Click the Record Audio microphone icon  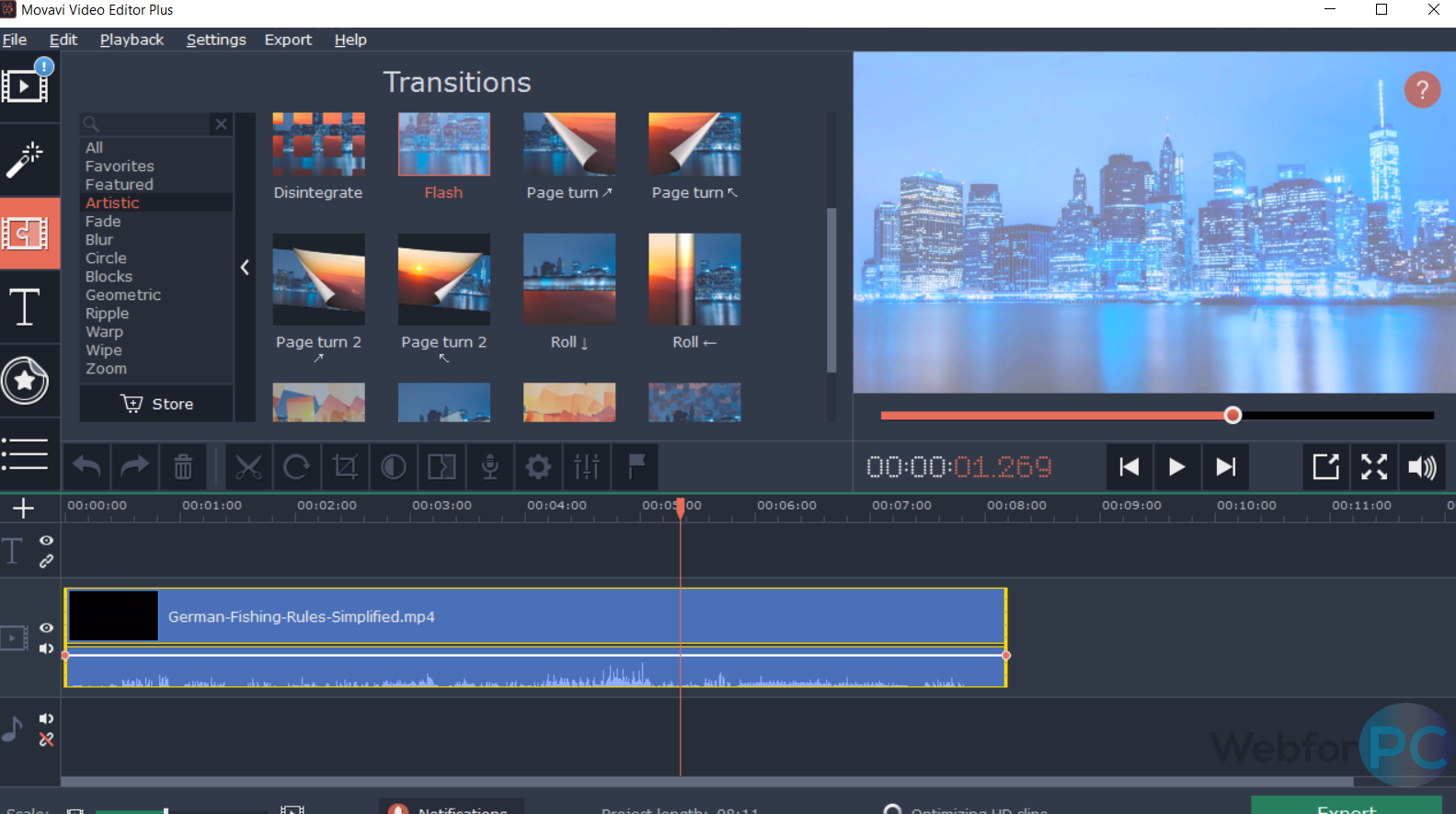(490, 467)
